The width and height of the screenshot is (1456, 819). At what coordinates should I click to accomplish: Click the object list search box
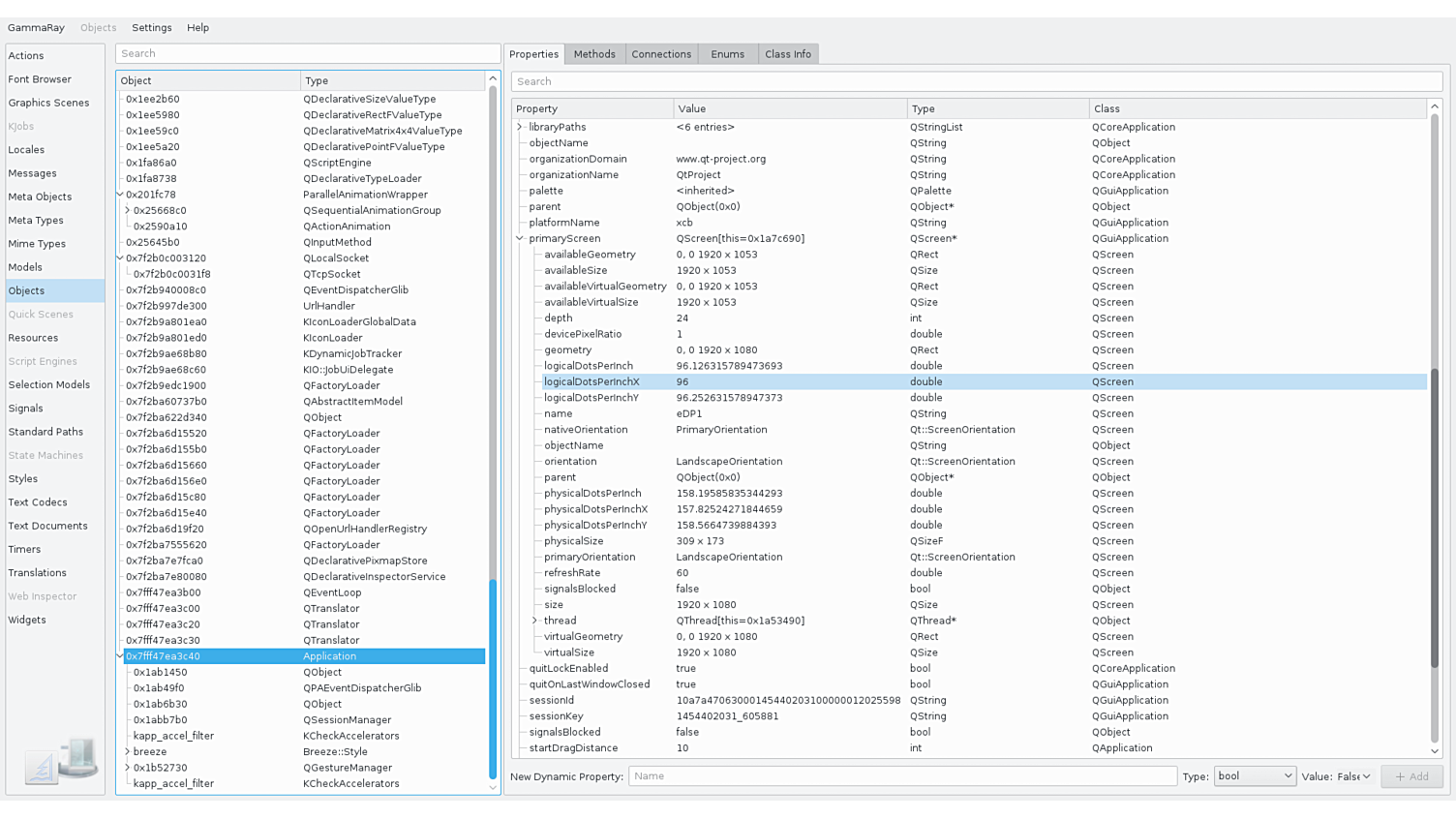pyautogui.click(x=307, y=53)
